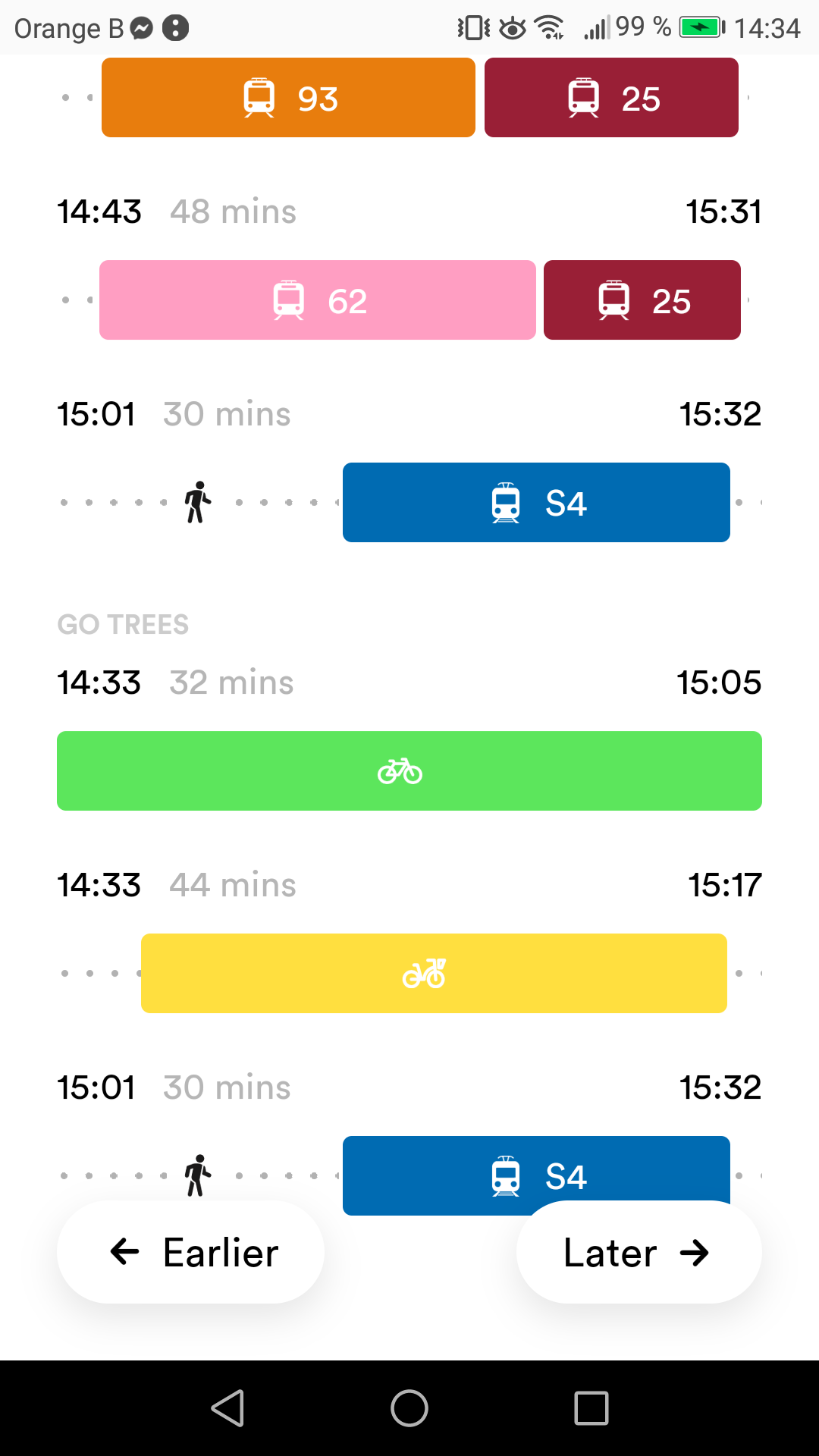819x1456 pixels.
Task: Tap the orange tram 93 segment
Action: [x=288, y=98]
